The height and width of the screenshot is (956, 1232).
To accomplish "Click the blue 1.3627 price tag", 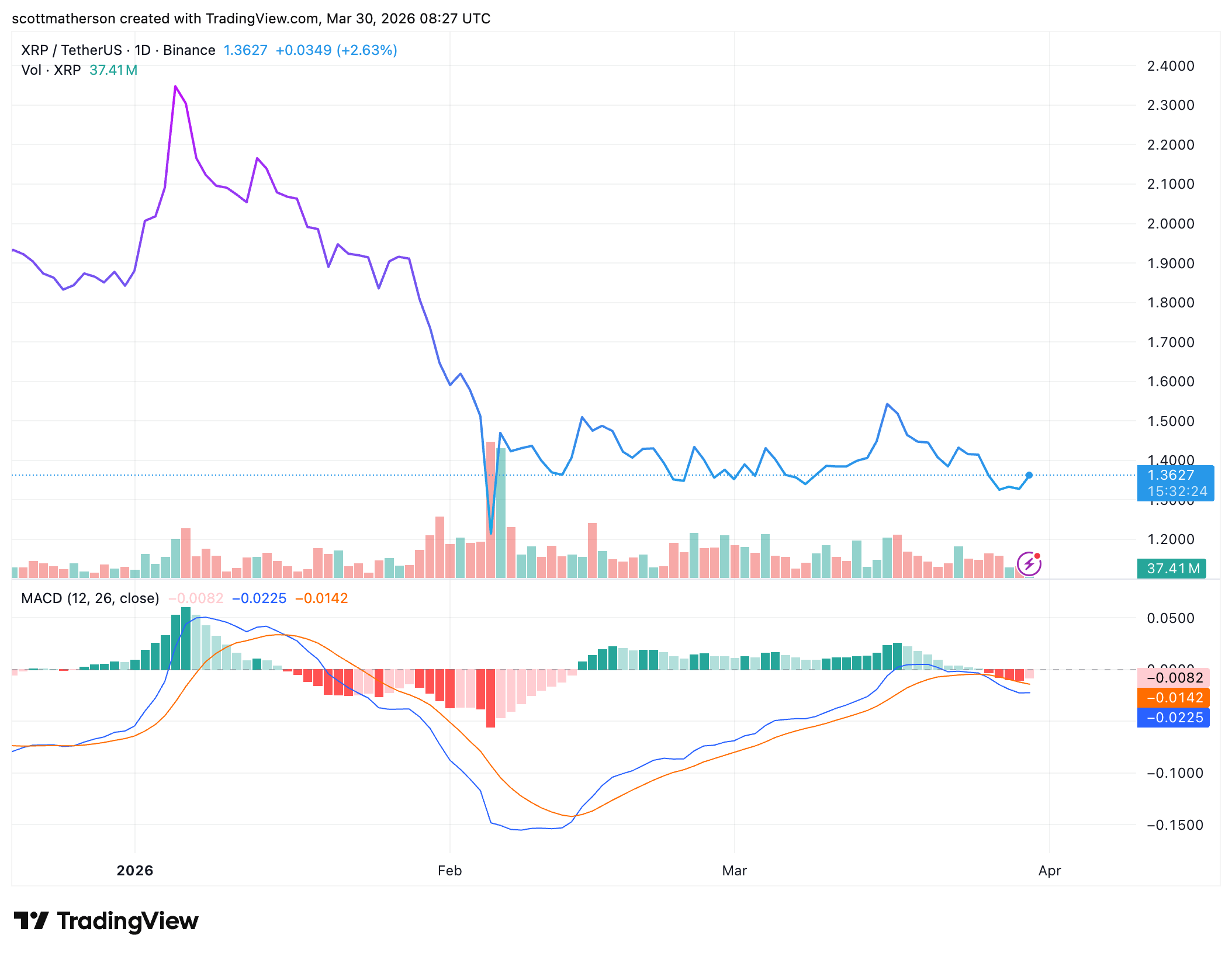I will coord(1171,475).
